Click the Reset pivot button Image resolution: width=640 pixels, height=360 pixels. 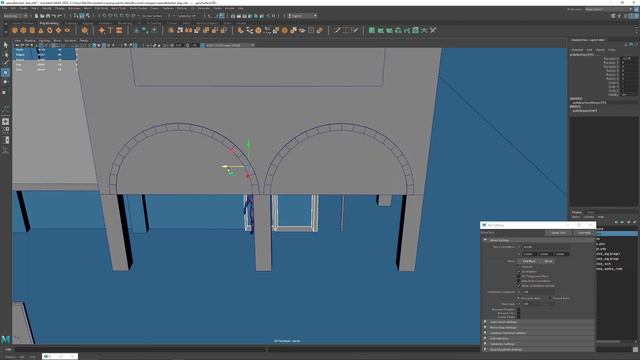548,261
